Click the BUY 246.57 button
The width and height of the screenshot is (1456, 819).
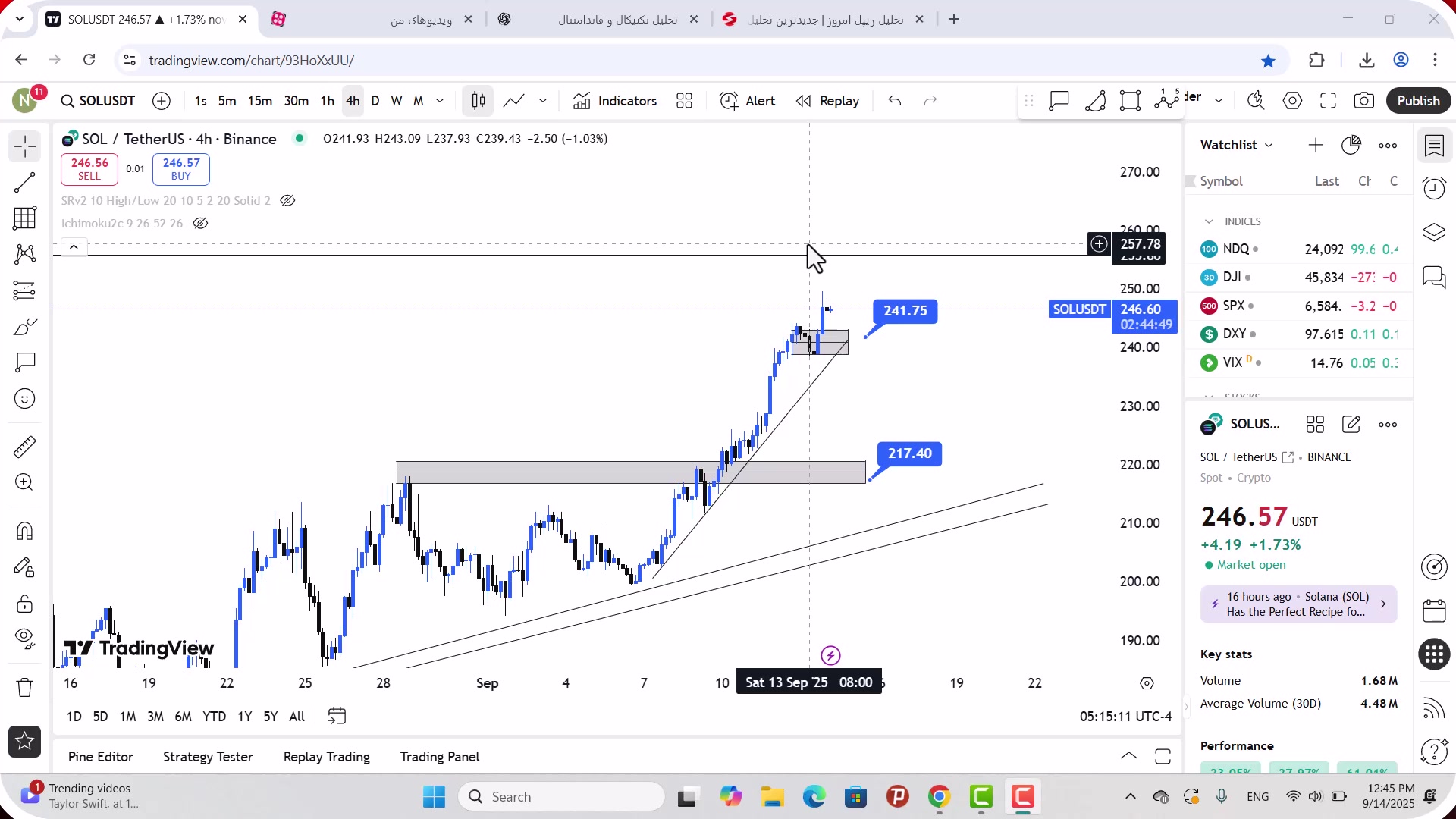(181, 169)
